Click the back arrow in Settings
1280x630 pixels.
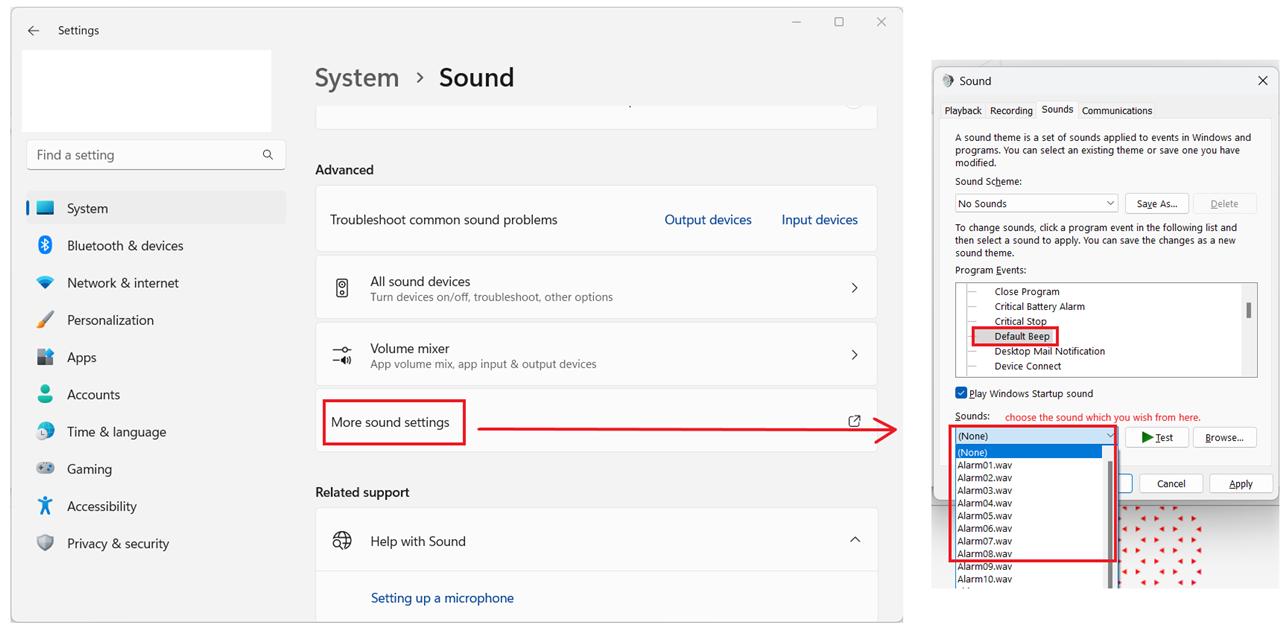tap(33, 31)
